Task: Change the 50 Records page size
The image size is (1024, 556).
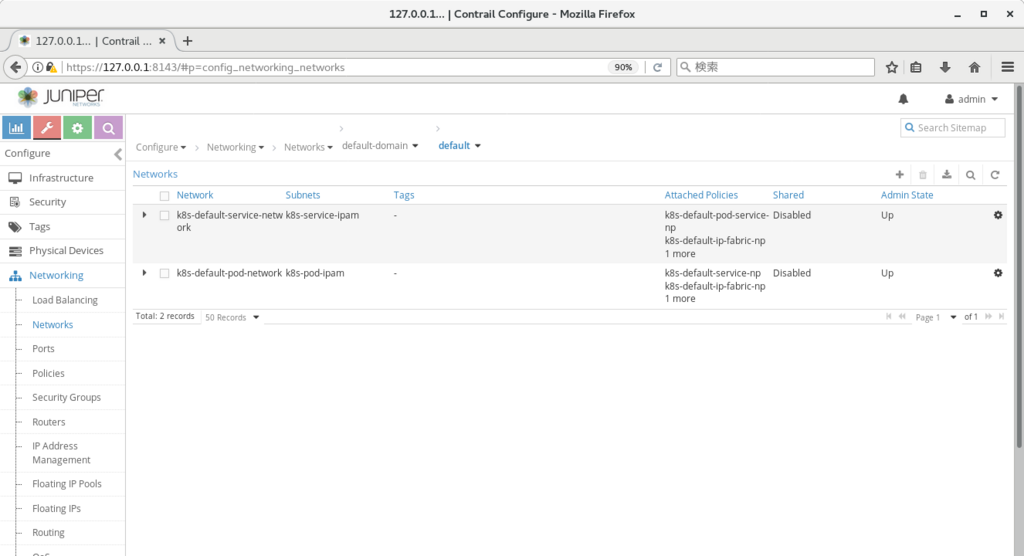Action: (x=232, y=318)
